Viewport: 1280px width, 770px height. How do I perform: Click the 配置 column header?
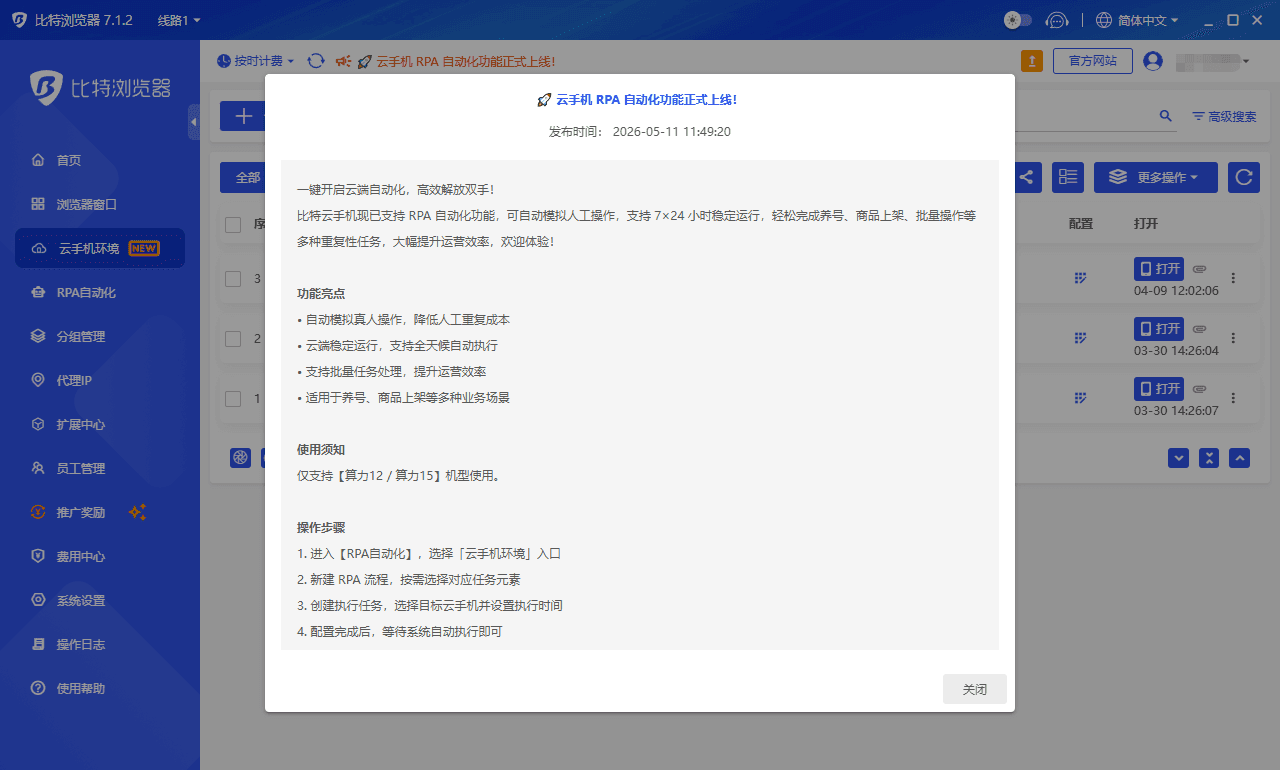point(1081,224)
